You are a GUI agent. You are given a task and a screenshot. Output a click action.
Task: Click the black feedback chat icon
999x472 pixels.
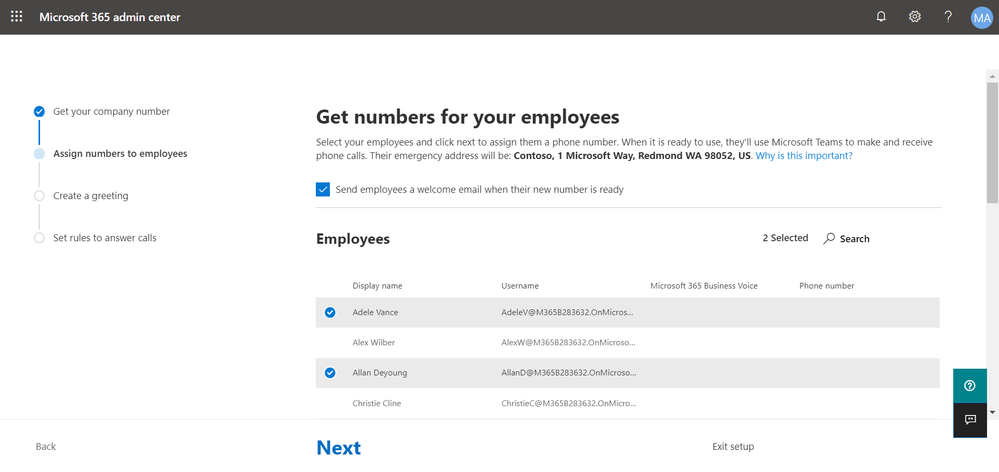[x=970, y=420]
